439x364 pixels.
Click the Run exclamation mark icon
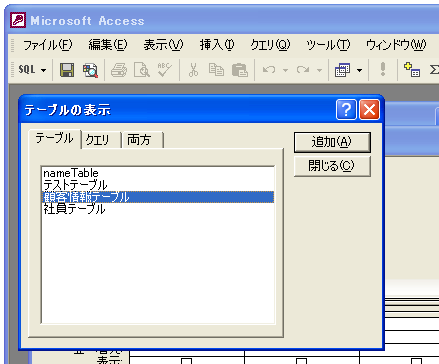383,69
